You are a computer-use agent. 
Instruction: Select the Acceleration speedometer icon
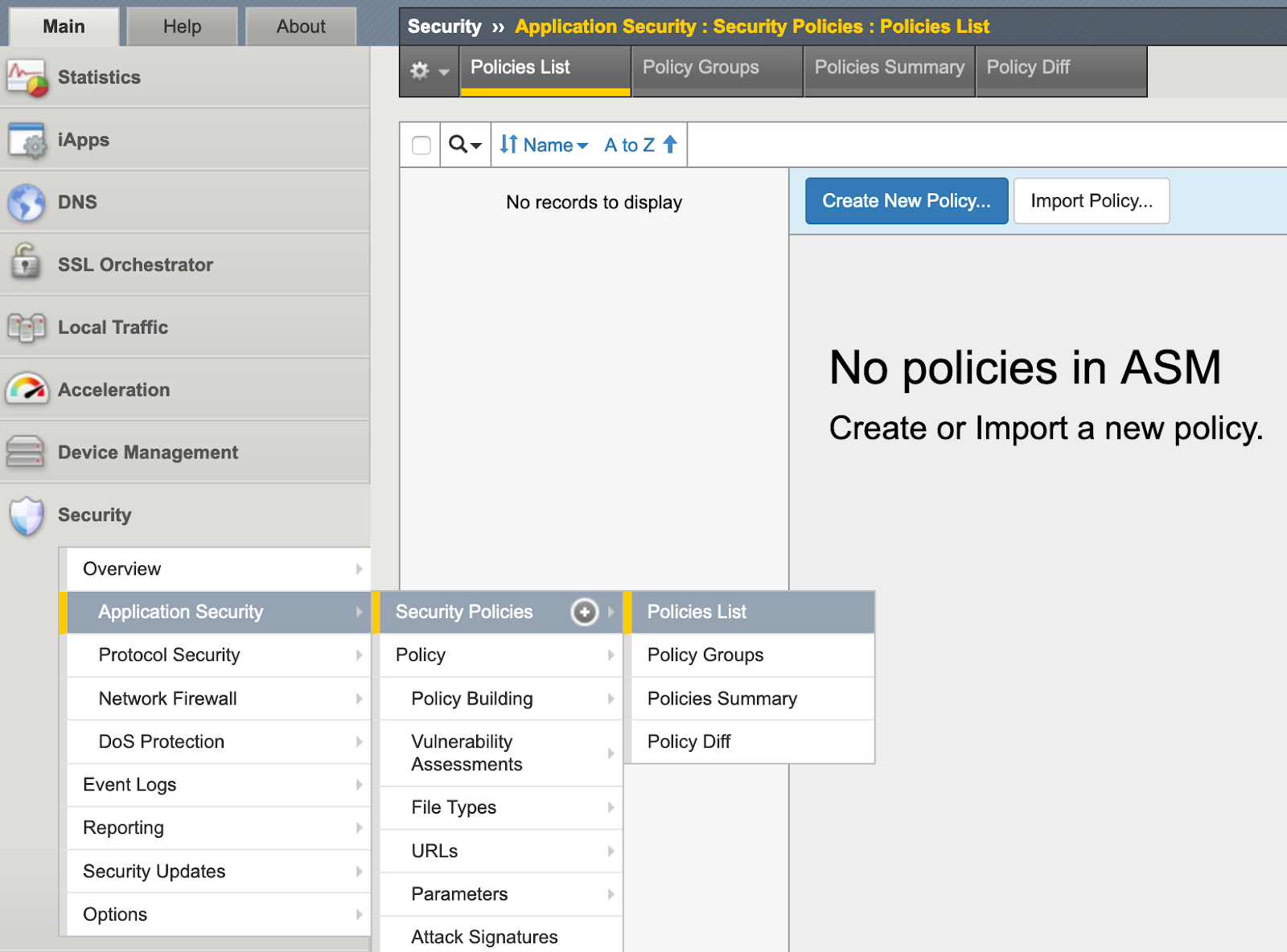pyautogui.click(x=25, y=389)
